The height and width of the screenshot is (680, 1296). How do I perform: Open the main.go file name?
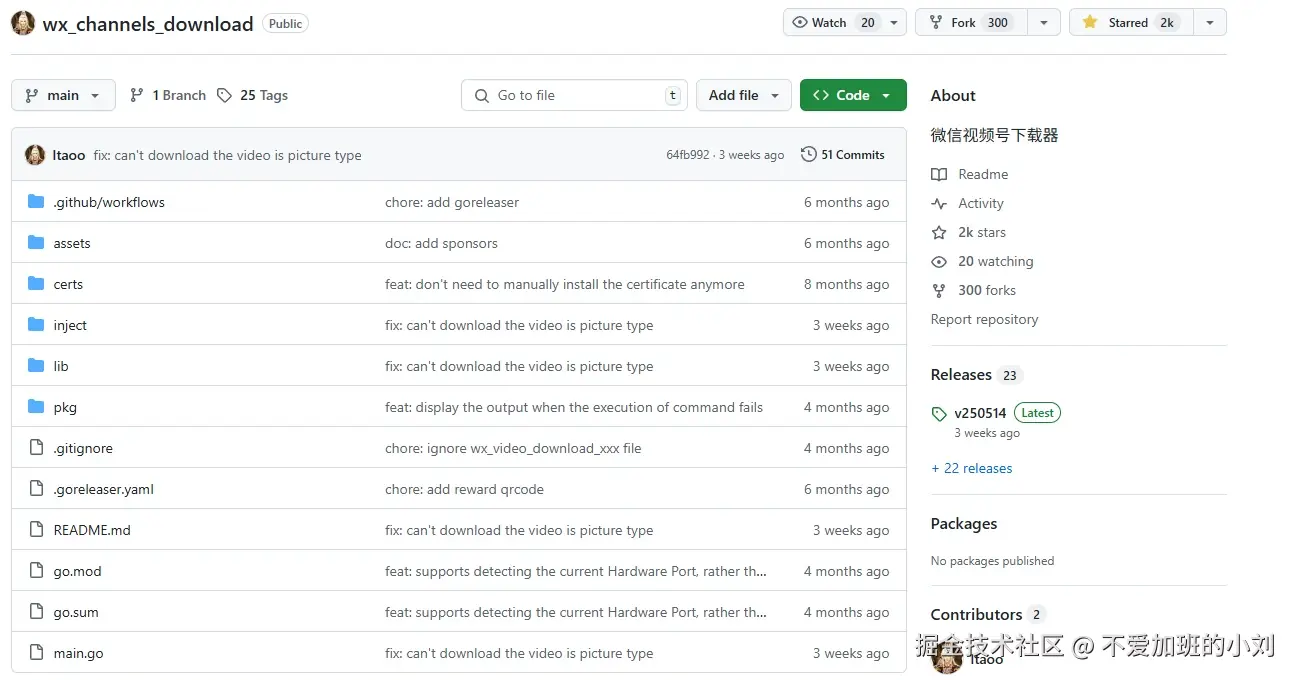(78, 653)
